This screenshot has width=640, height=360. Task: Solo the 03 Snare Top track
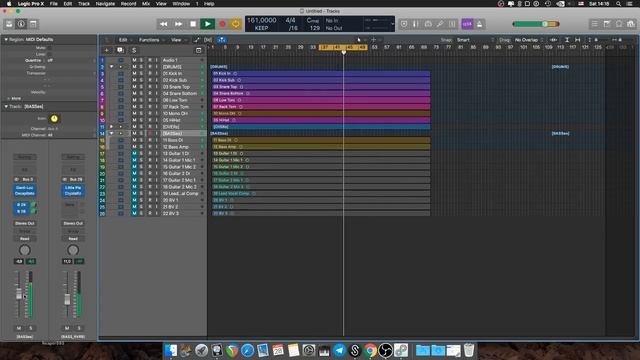(x=142, y=87)
